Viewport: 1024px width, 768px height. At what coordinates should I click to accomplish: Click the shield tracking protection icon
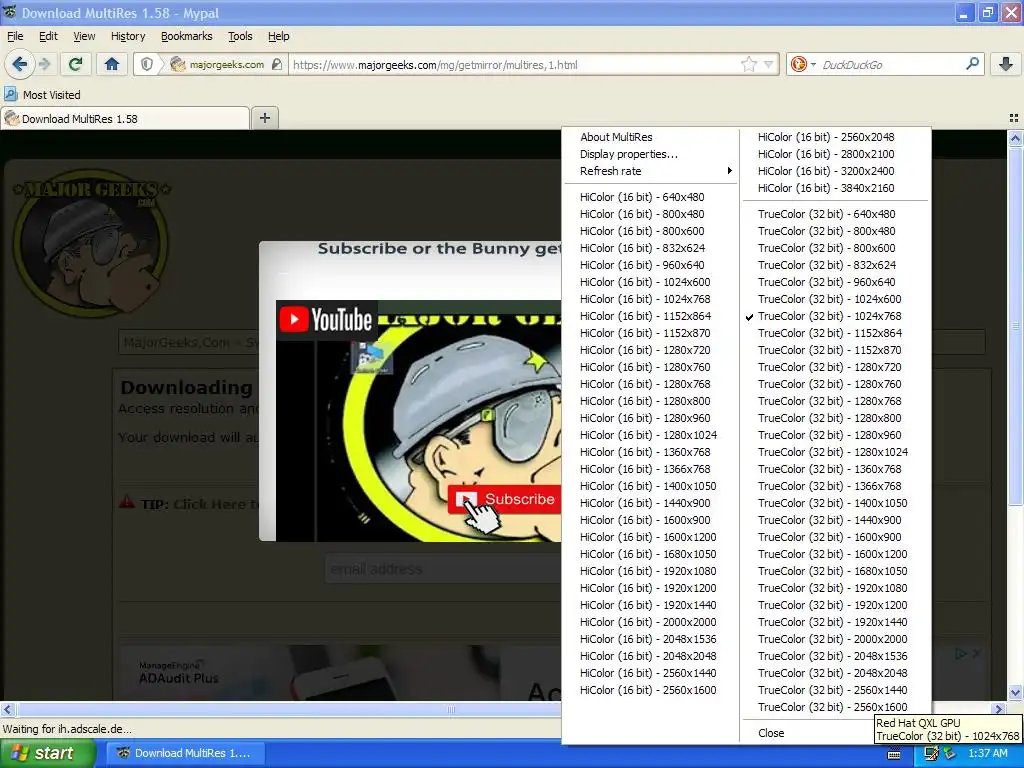[x=147, y=64]
